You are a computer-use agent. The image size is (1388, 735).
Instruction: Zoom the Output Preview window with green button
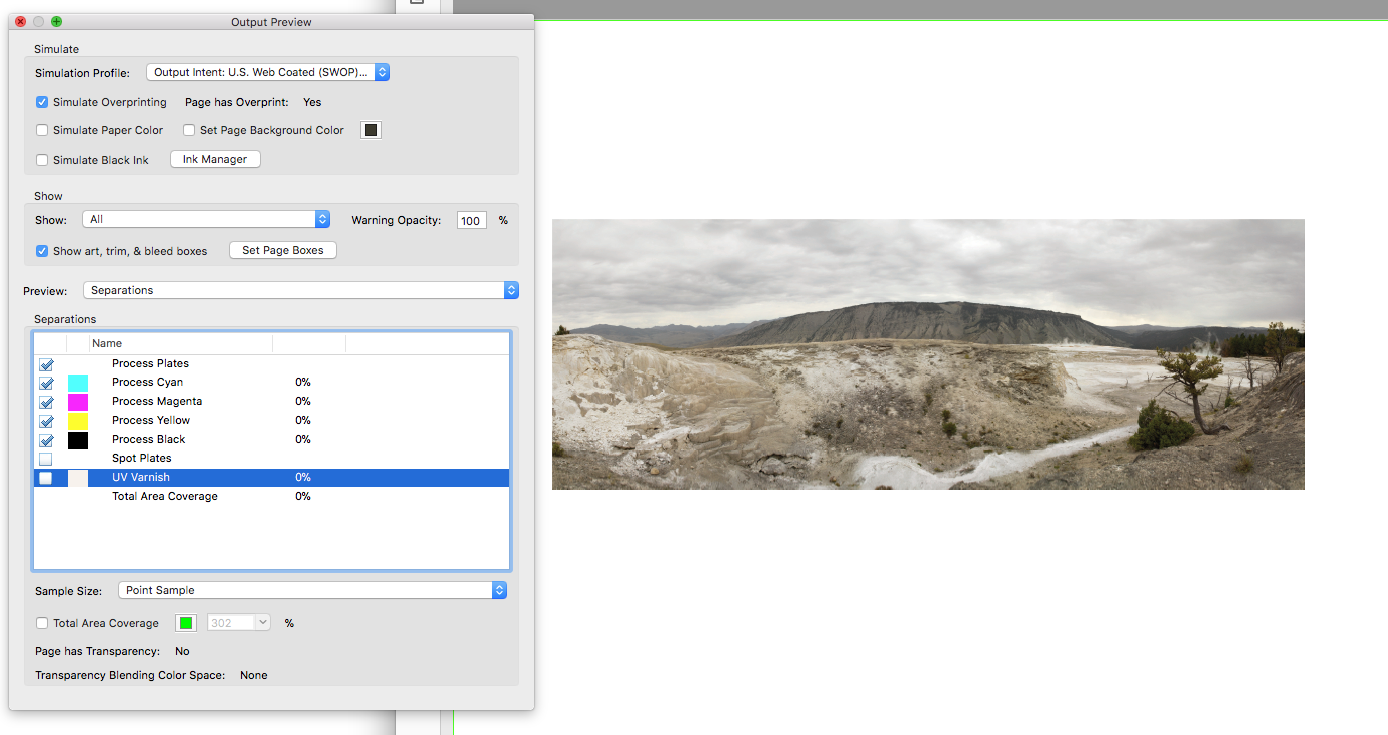pyautogui.click(x=57, y=21)
